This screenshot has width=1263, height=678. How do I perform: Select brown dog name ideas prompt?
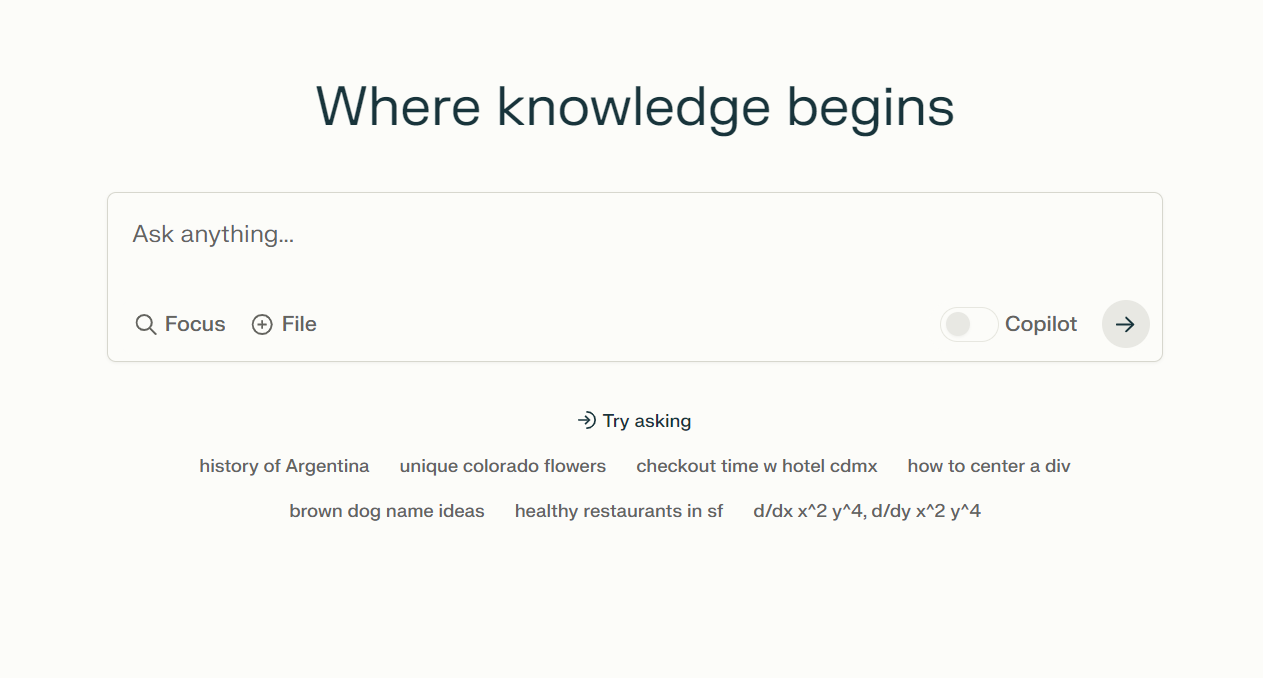387,510
